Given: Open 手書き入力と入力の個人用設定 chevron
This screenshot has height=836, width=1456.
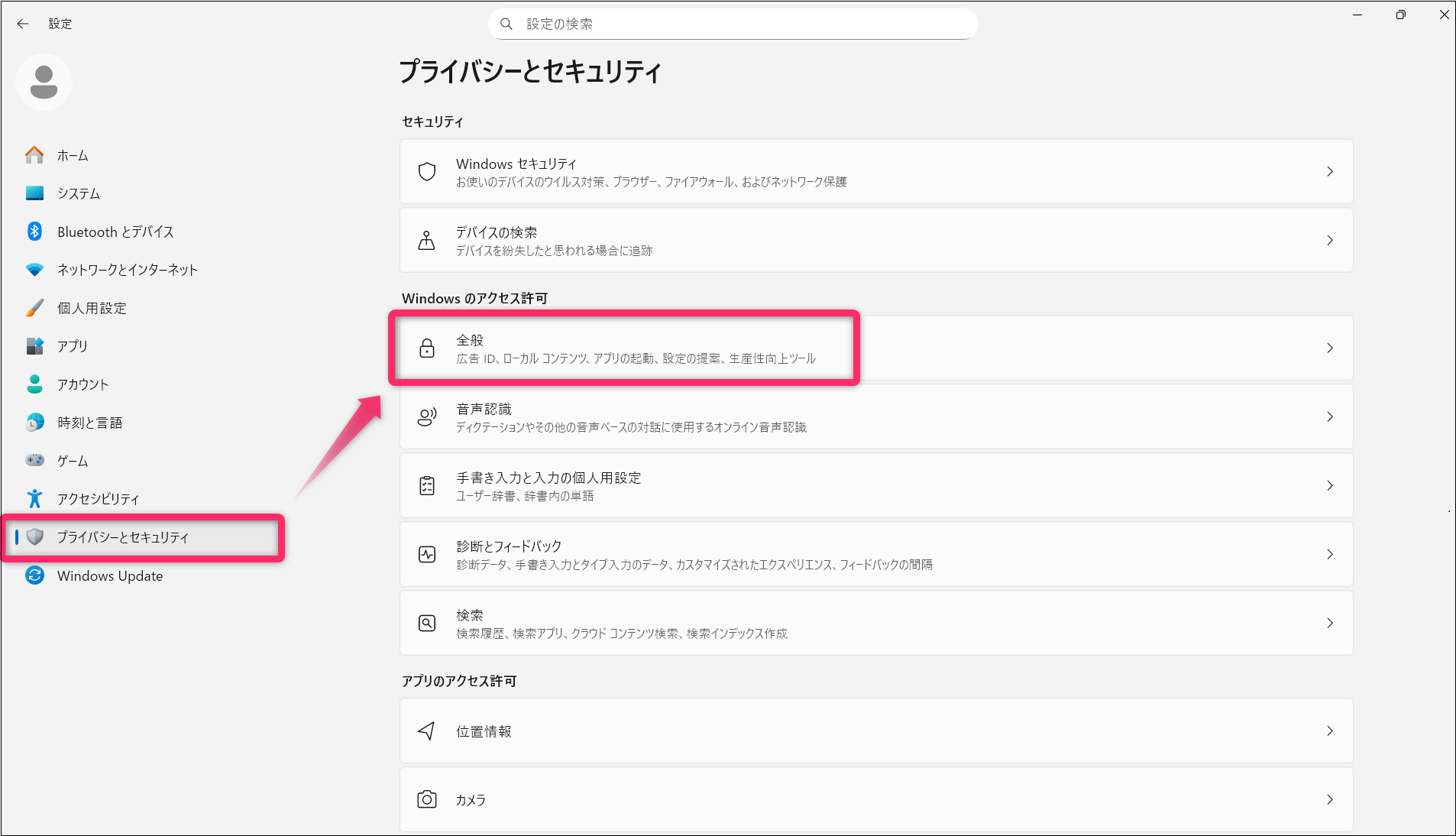Looking at the screenshot, I should tap(1329, 486).
